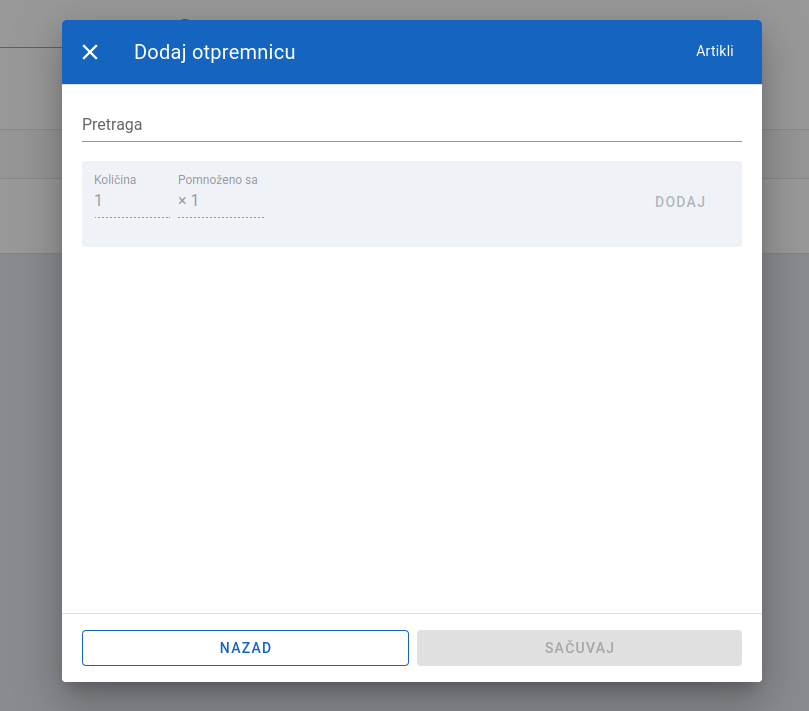Go back with the NAZAD button

point(245,648)
